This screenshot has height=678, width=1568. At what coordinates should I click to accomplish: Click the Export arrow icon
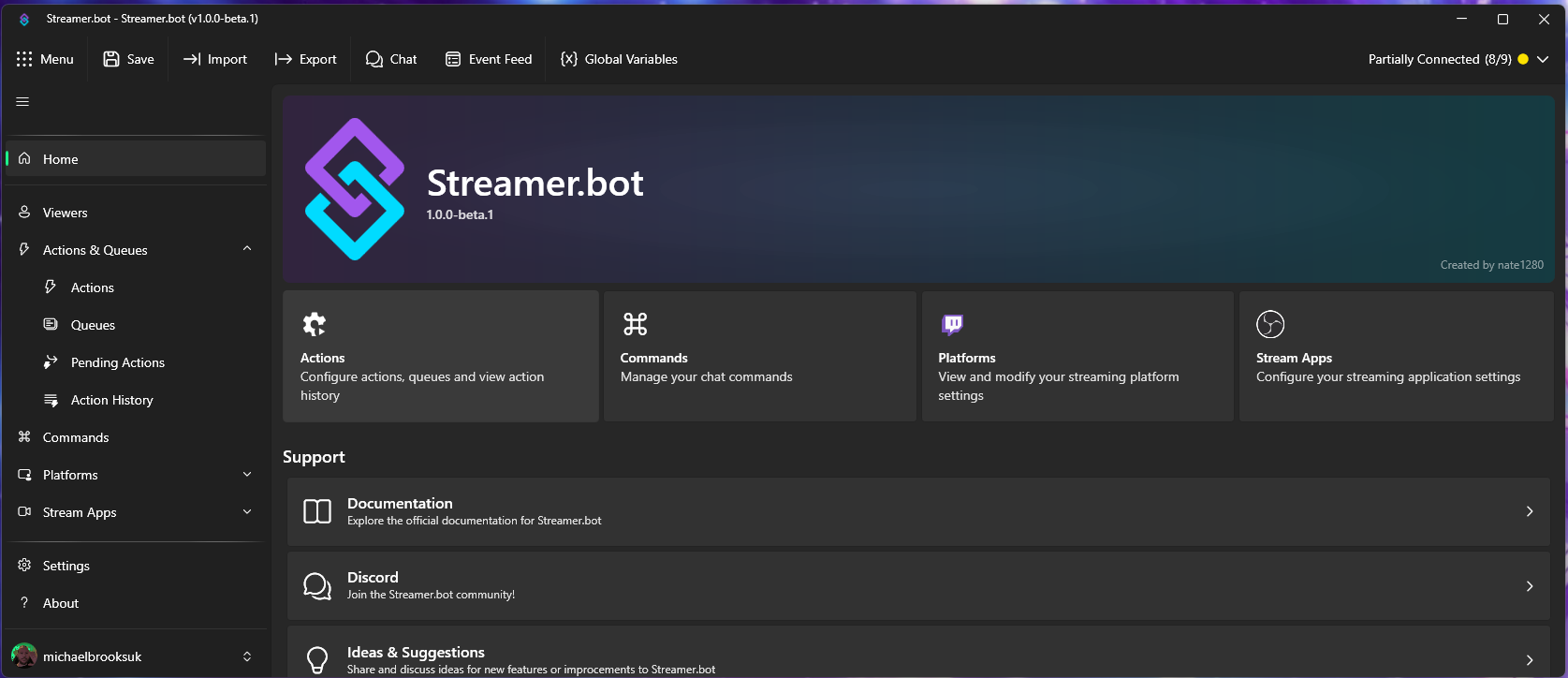point(283,59)
